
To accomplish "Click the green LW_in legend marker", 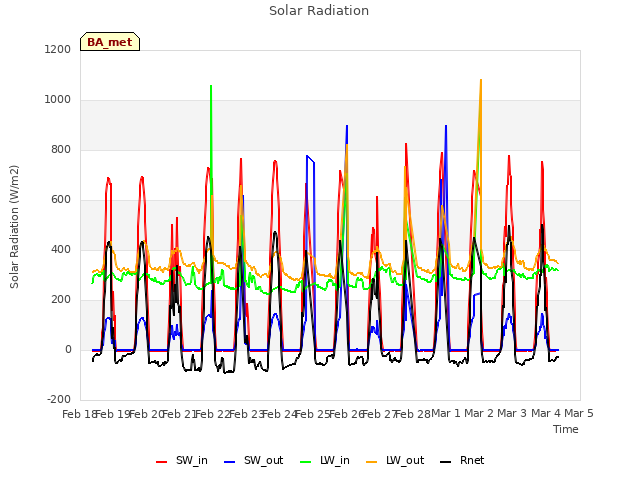I will [x=306, y=462].
